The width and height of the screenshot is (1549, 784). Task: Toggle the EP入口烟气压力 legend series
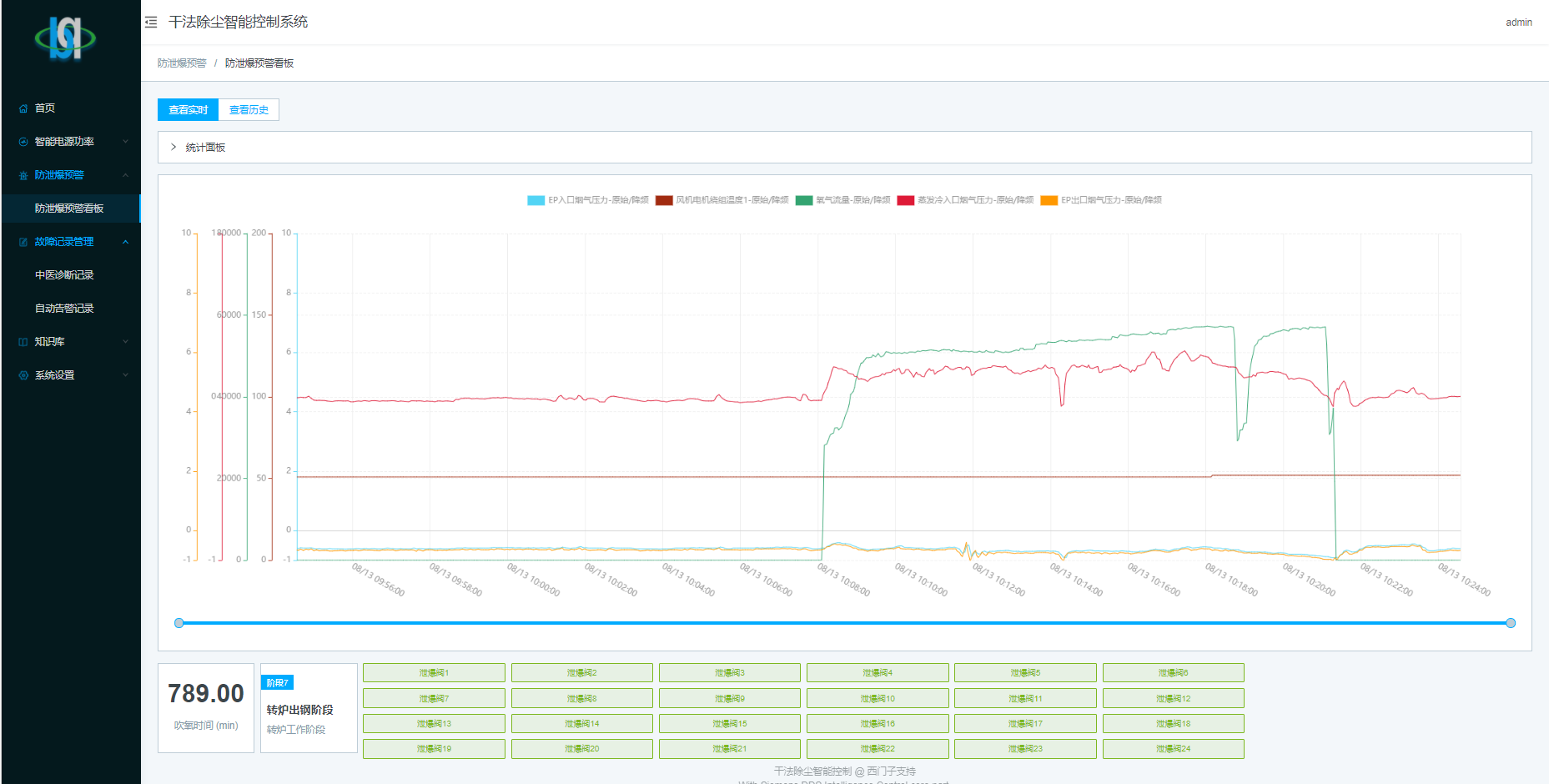click(x=588, y=200)
